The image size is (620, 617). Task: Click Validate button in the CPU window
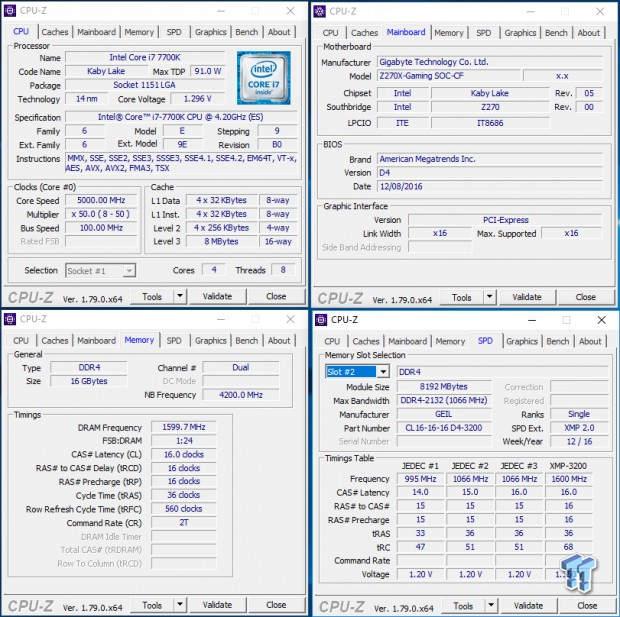(x=217, y=296)
